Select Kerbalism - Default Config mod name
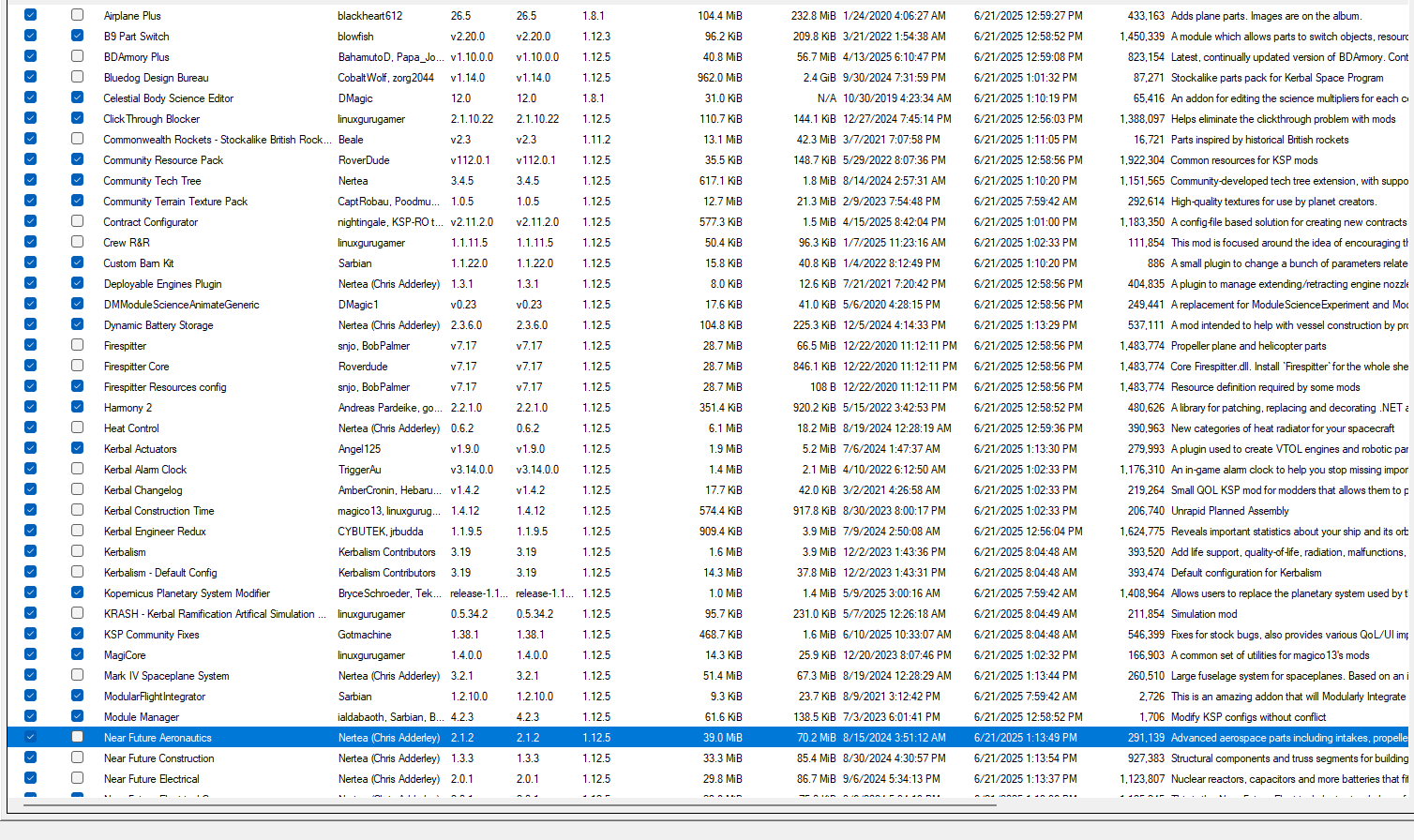The height and width of the screenshot is (840, 1414). 160,573
